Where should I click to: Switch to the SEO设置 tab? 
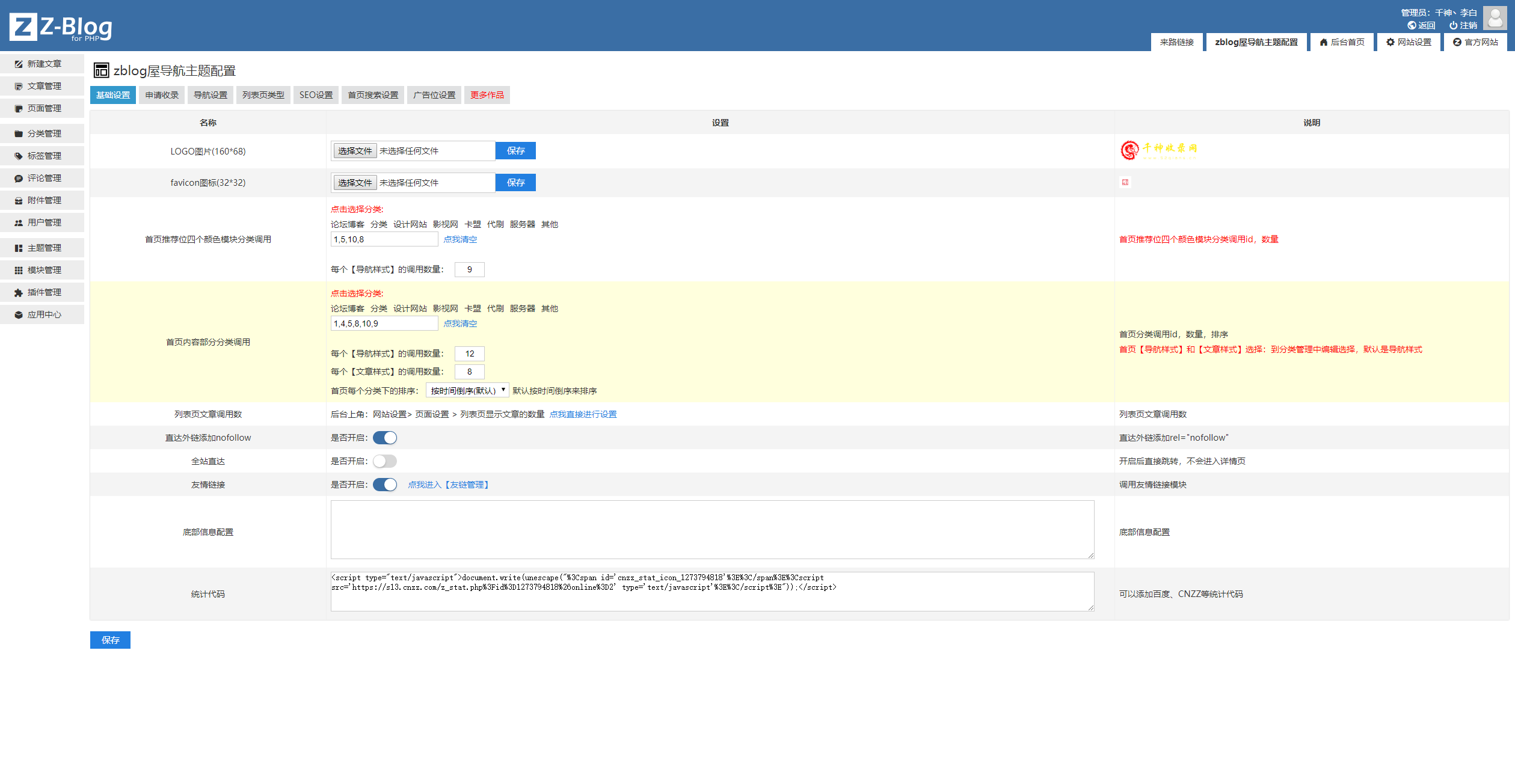[316, 95]
